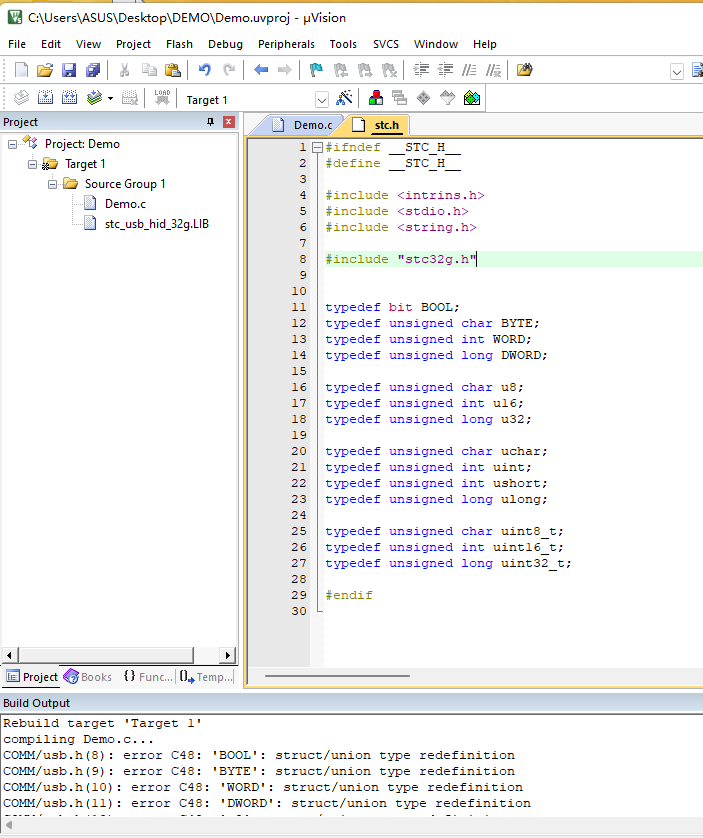Open Manage Project Items icon
This screenshot has height=838, width=703.
point(375,98)
